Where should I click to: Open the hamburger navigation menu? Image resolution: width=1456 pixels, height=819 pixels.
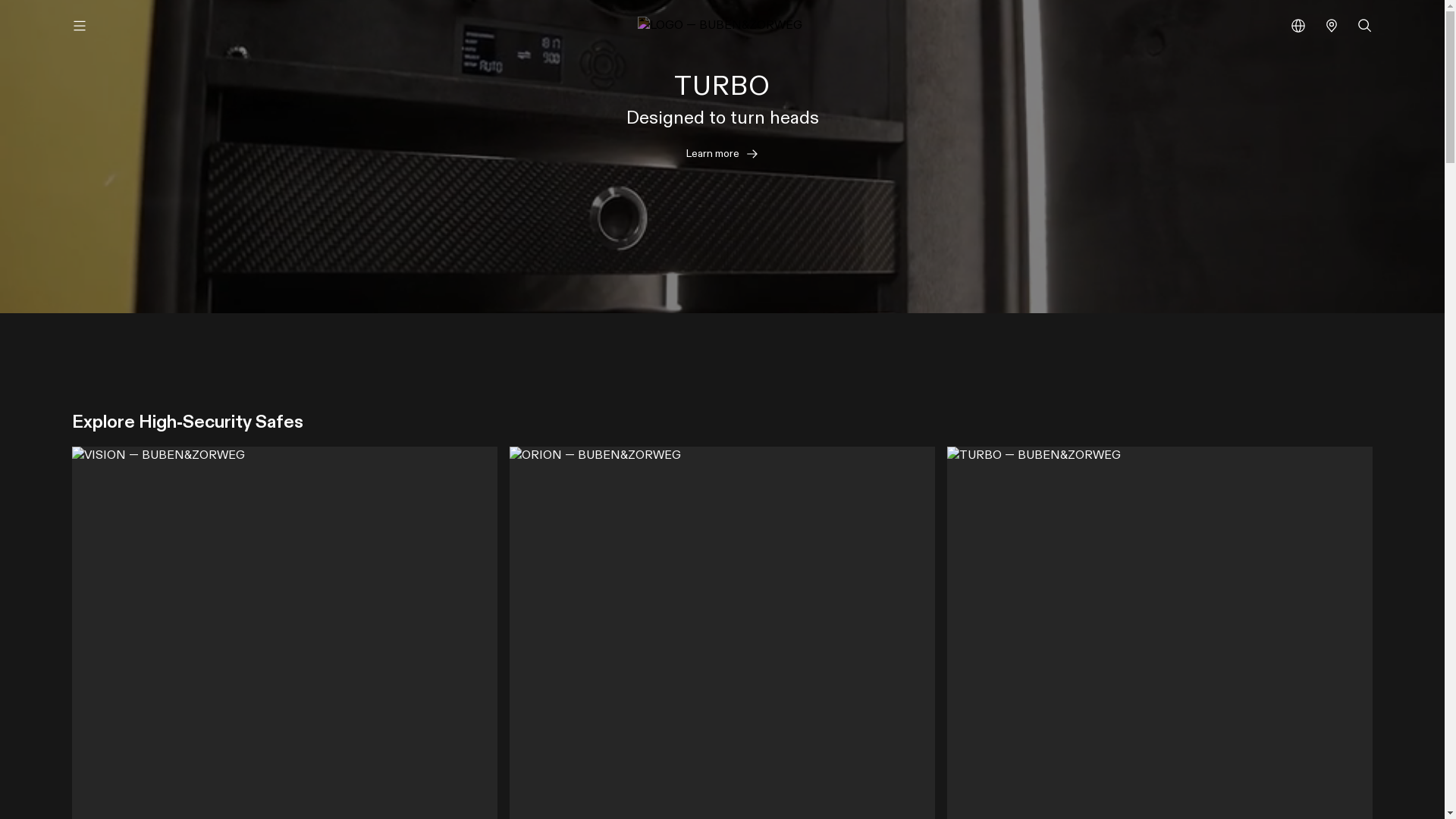pos(80,26)
